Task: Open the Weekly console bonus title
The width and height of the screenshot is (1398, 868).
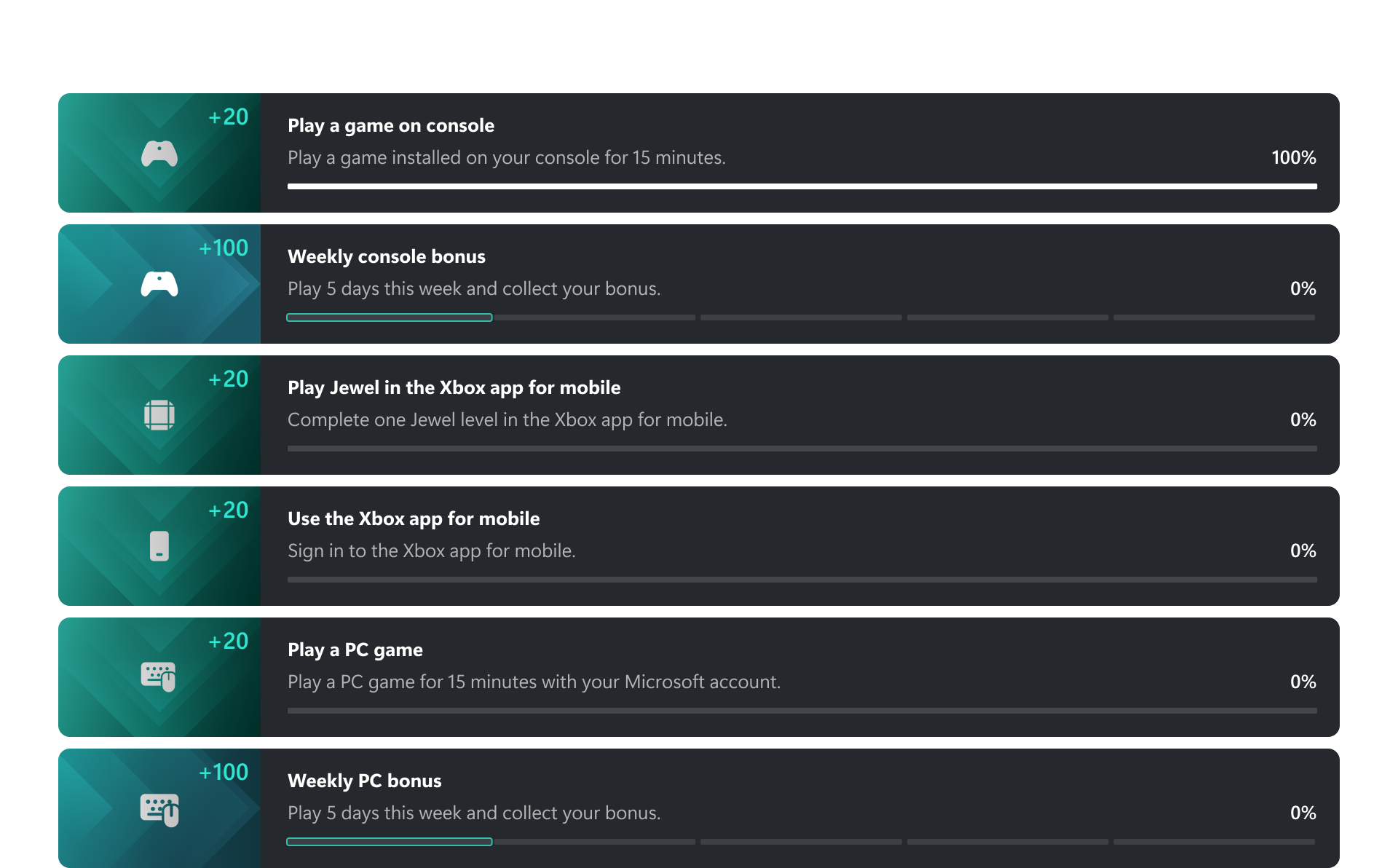Action: pos(386,256)
